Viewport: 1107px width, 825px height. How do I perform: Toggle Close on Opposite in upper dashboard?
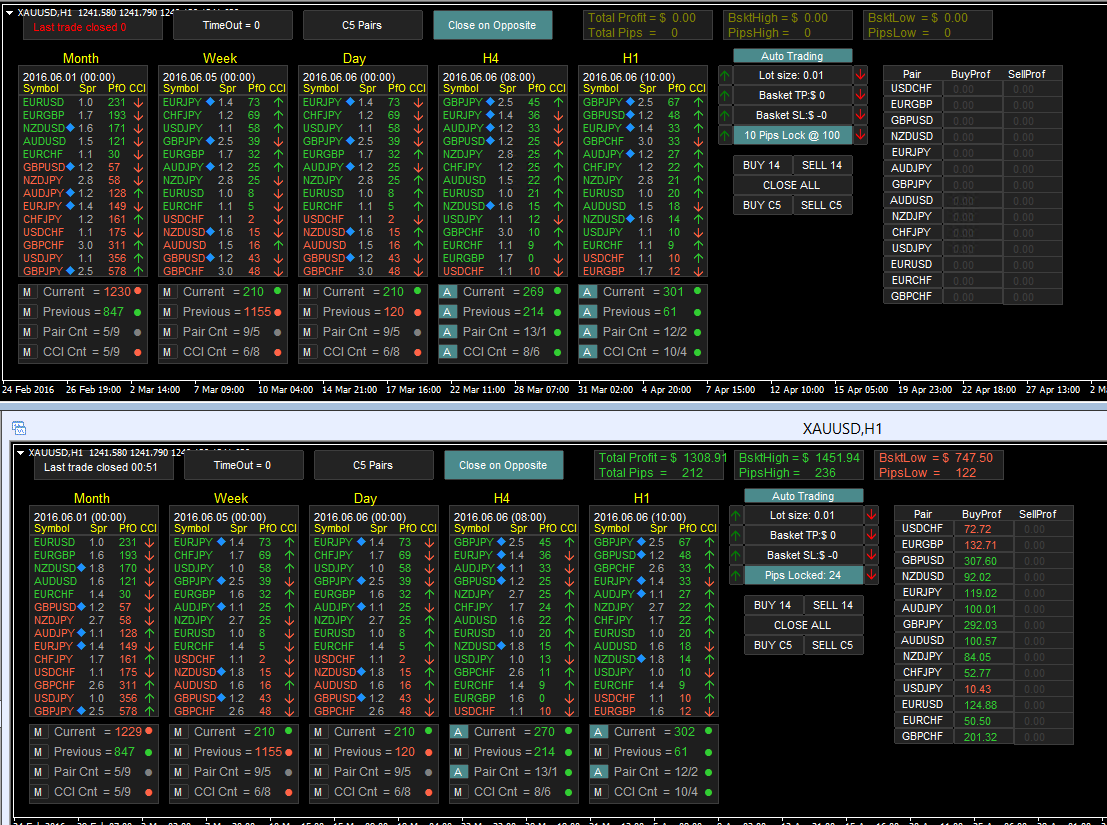coord(492,25)
